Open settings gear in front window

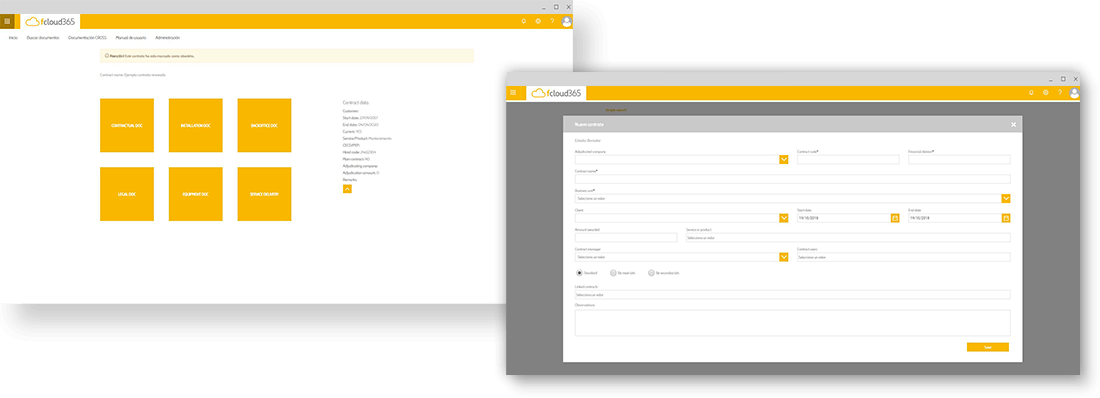(1045, 93)
